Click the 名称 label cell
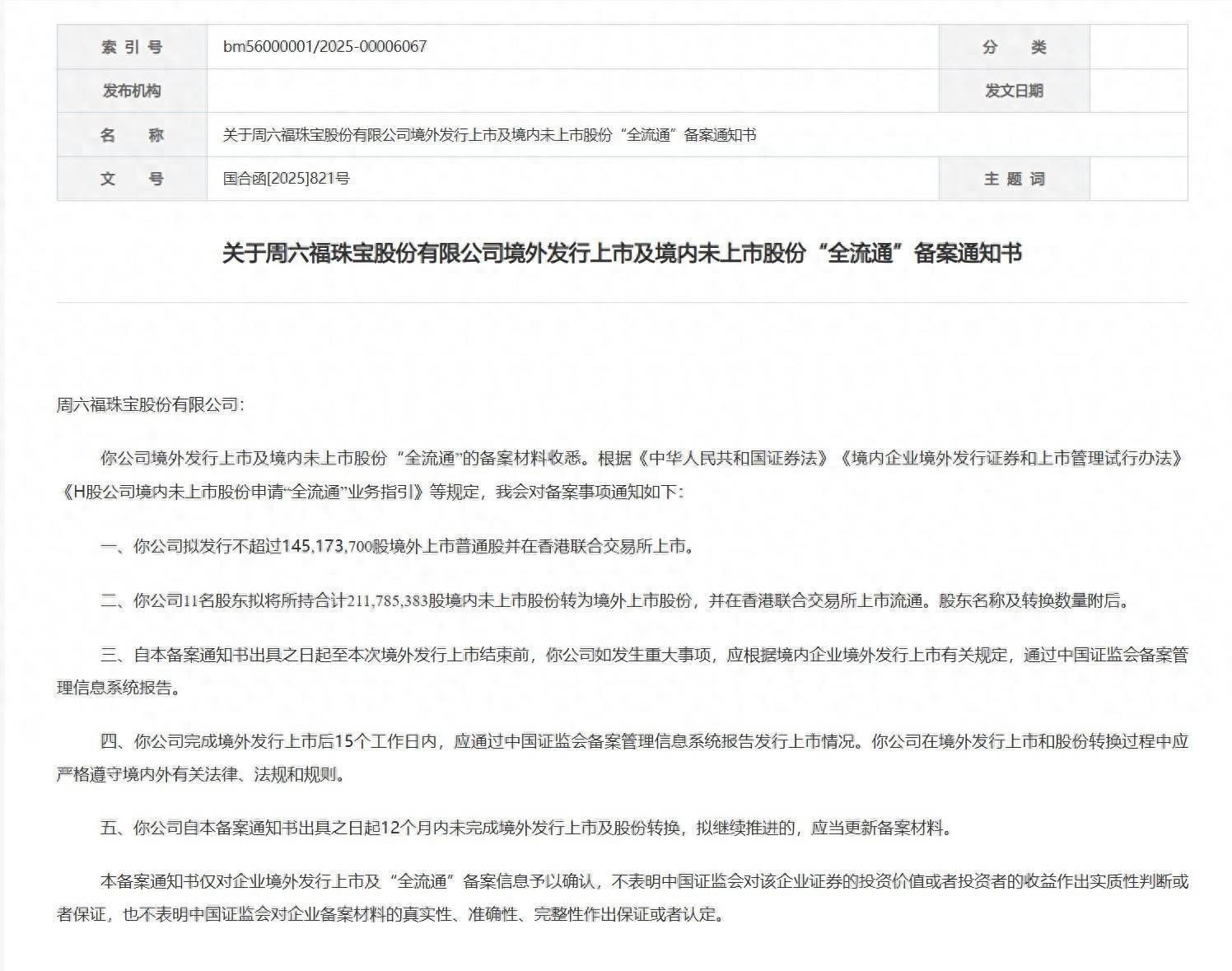 point(132,134)
